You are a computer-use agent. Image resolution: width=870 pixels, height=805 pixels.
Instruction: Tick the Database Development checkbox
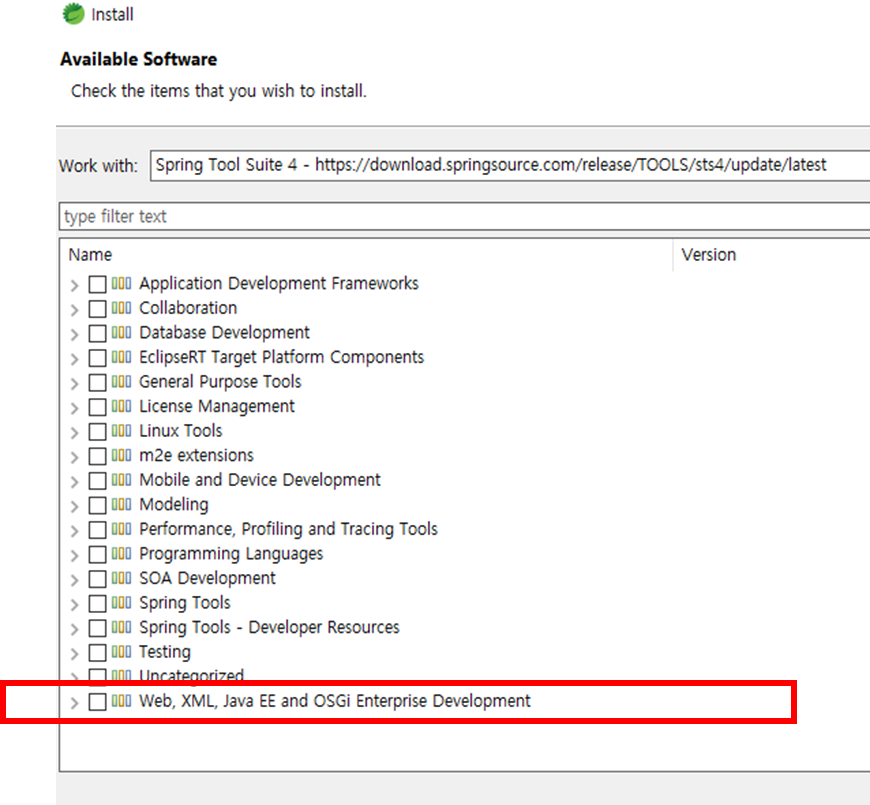point(97,333)
